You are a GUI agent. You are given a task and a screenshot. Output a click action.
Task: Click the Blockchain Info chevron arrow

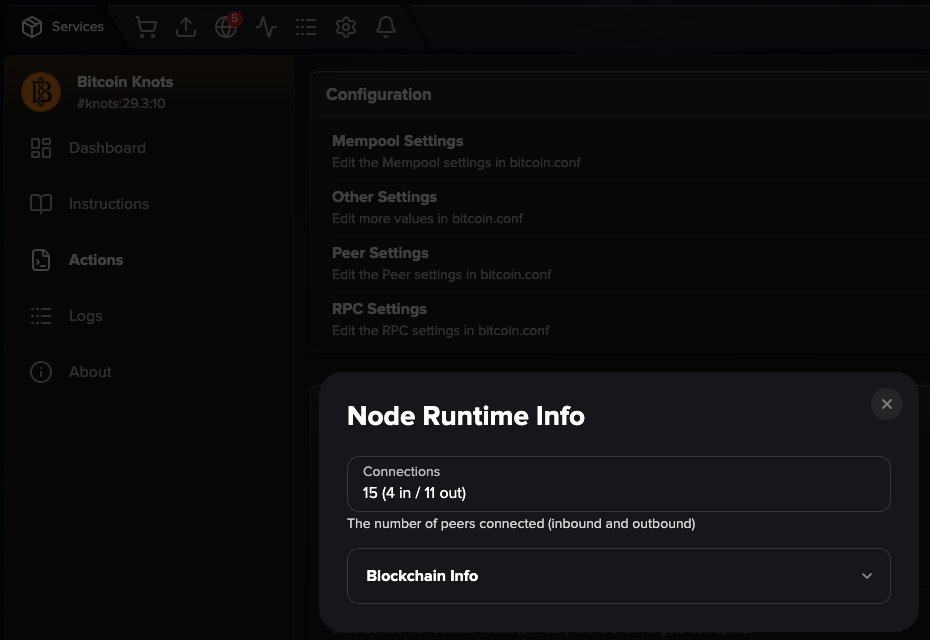tap(867, 576)
